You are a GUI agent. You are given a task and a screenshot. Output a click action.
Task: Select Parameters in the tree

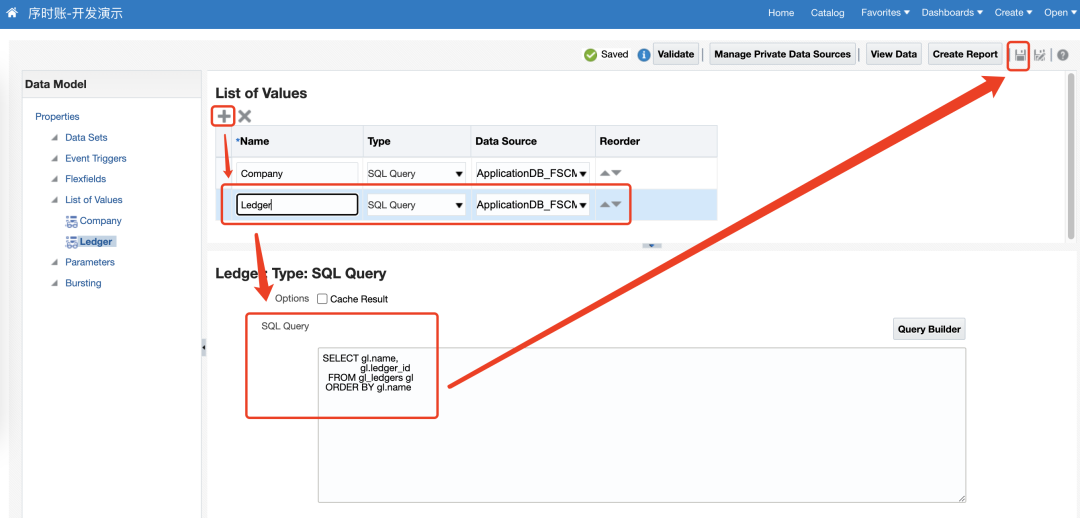coord(90,262)
